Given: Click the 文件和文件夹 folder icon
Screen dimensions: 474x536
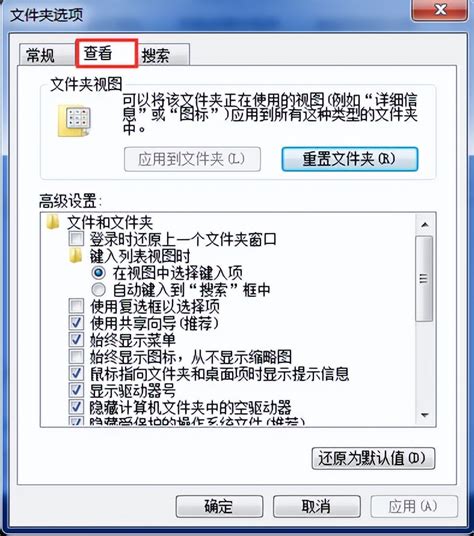Looking at the screenshot, I should 53,222.
